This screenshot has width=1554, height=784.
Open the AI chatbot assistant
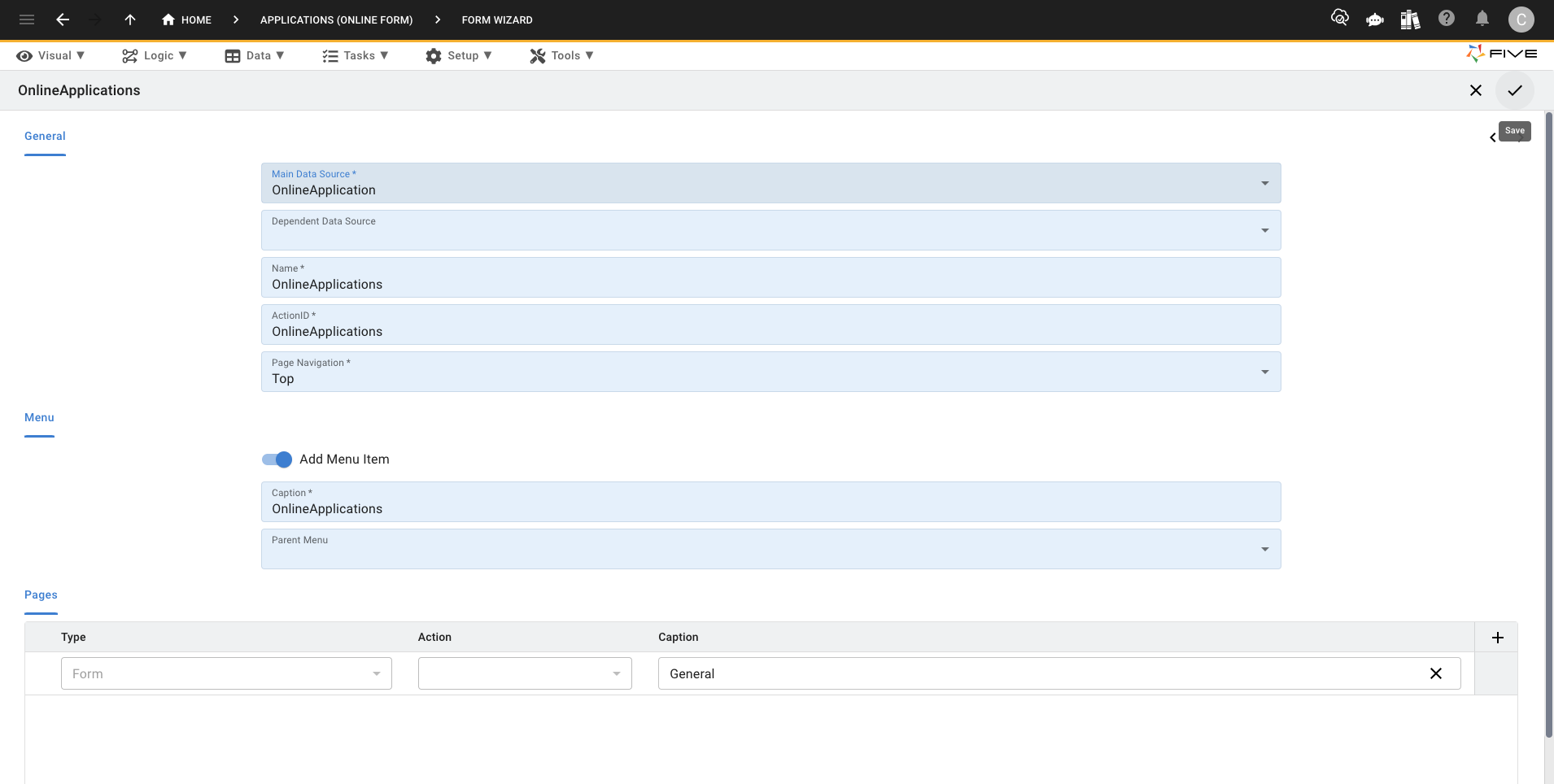click(x=1376, y=18)
